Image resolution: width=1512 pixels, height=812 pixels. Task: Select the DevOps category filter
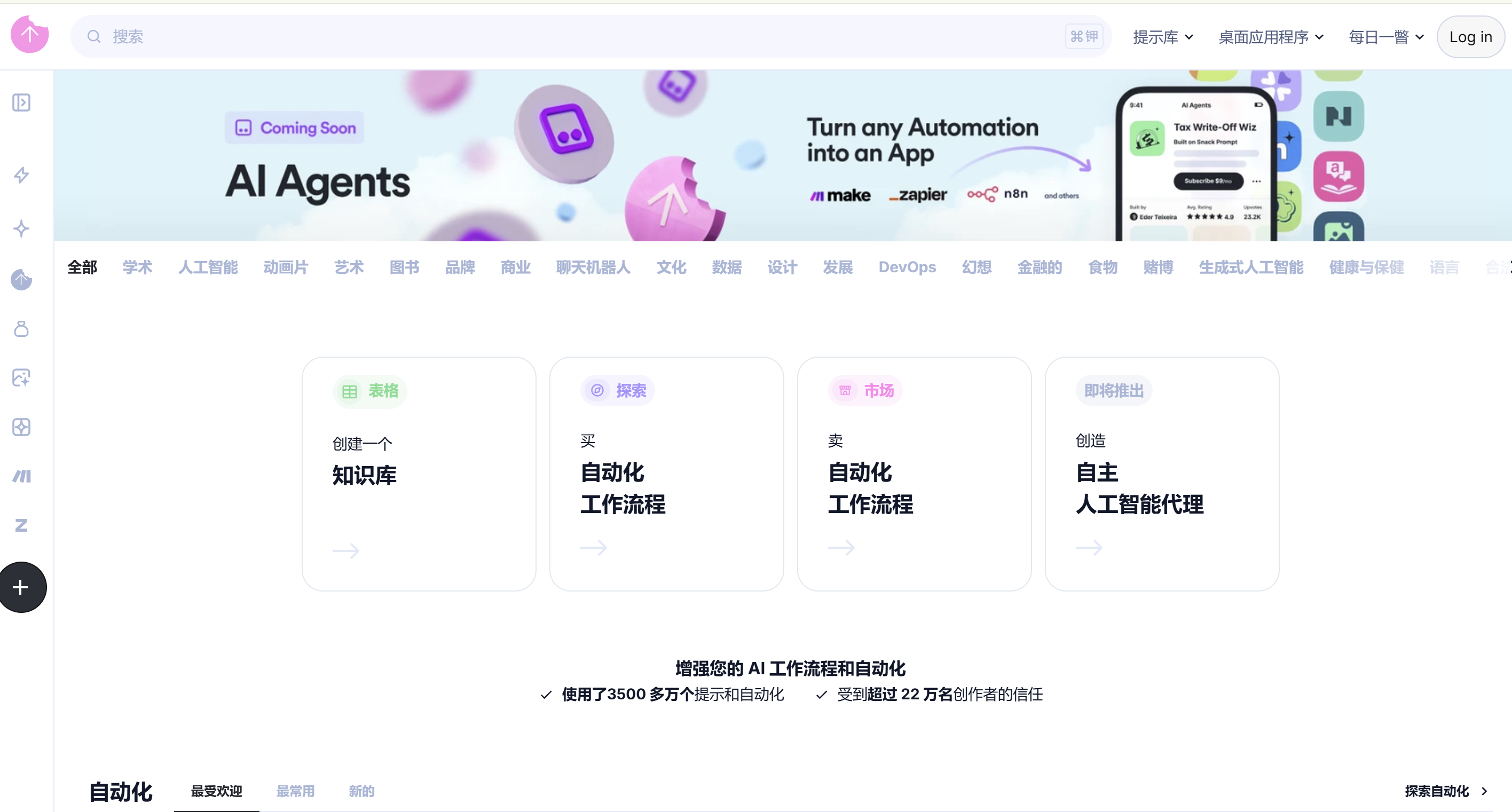click(907, 267)
